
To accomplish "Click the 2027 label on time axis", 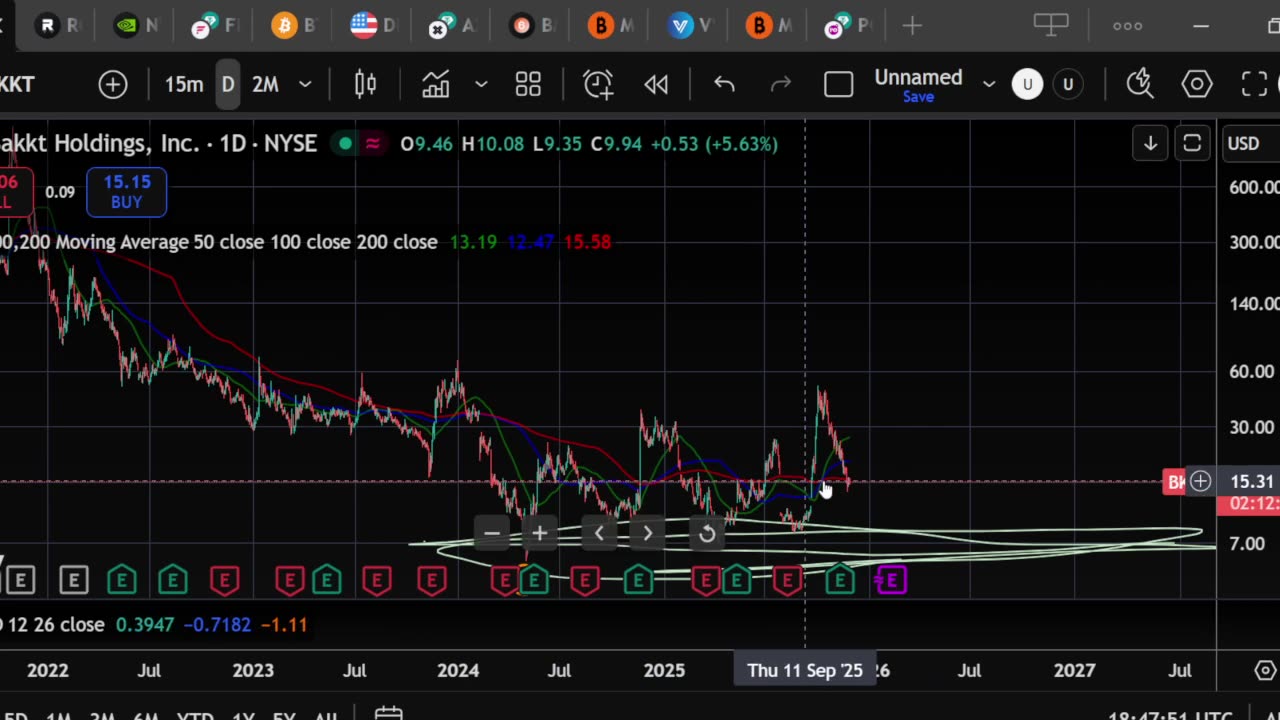I will click(1074, 670).
